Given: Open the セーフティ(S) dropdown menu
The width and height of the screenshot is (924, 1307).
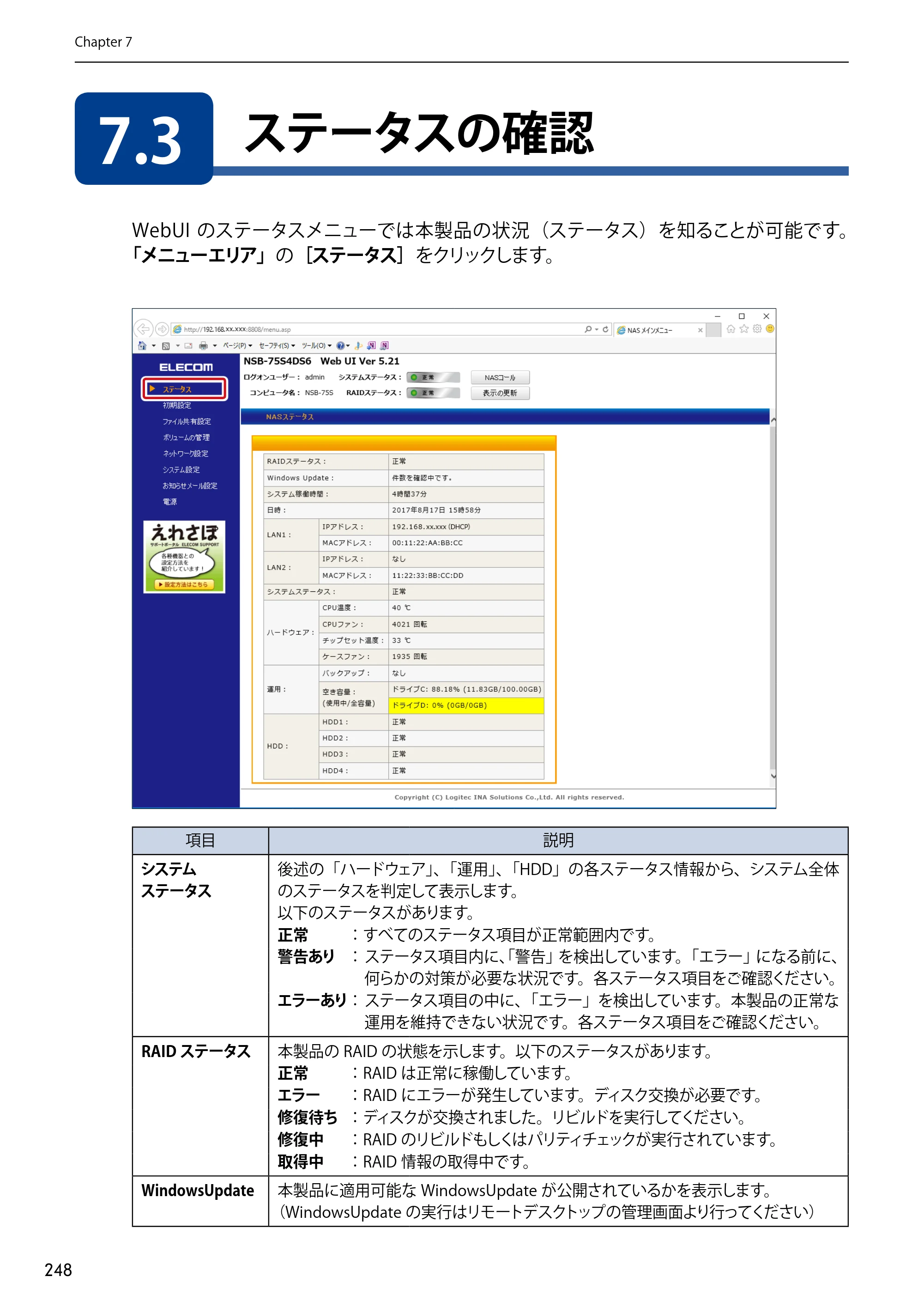Looking at the screenshot, I should point(277,346).
